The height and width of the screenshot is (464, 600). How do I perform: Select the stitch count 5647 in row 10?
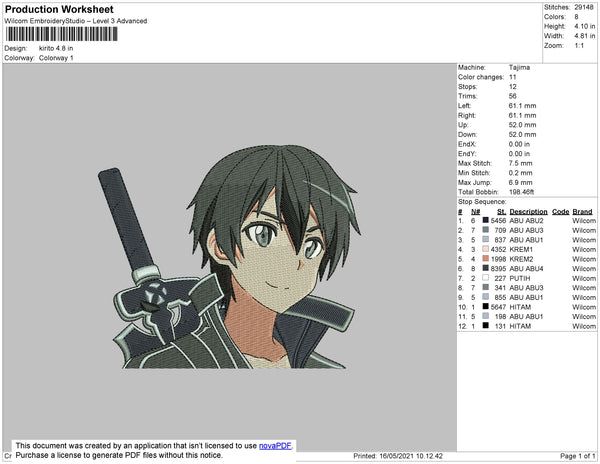pos(498,307)
